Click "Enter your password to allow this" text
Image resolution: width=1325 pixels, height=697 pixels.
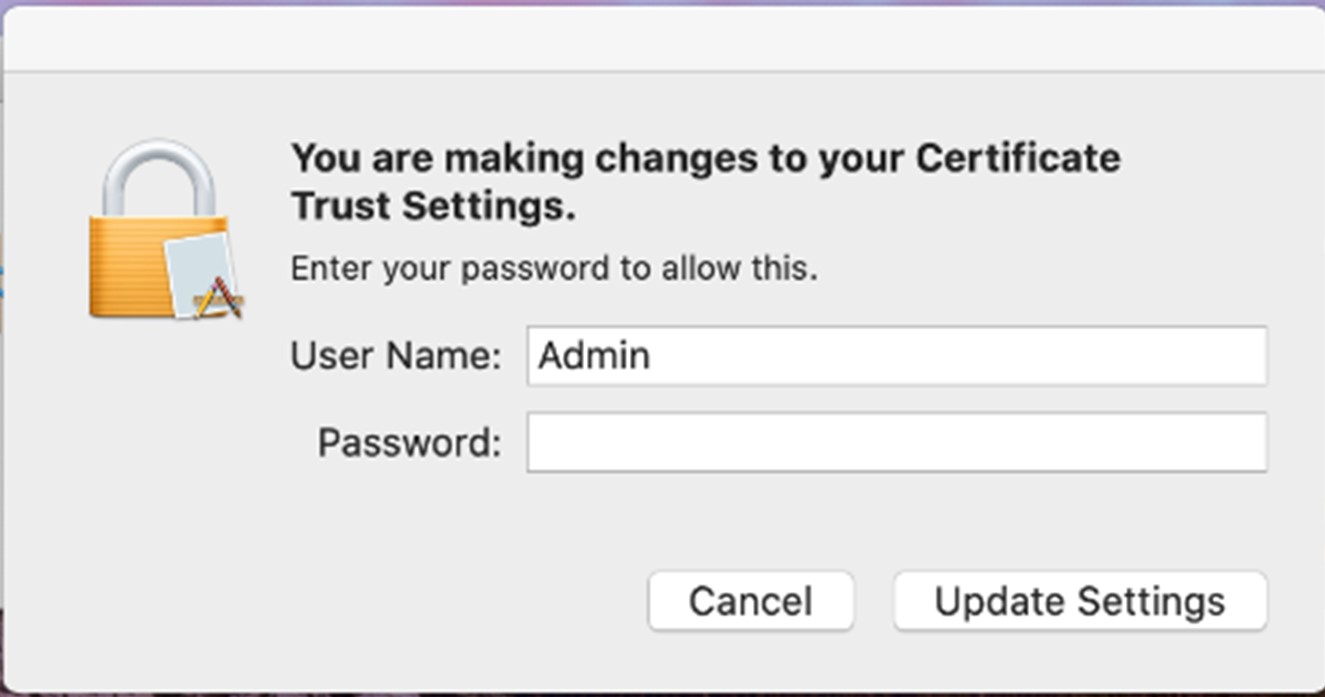[x=554, y=269]
